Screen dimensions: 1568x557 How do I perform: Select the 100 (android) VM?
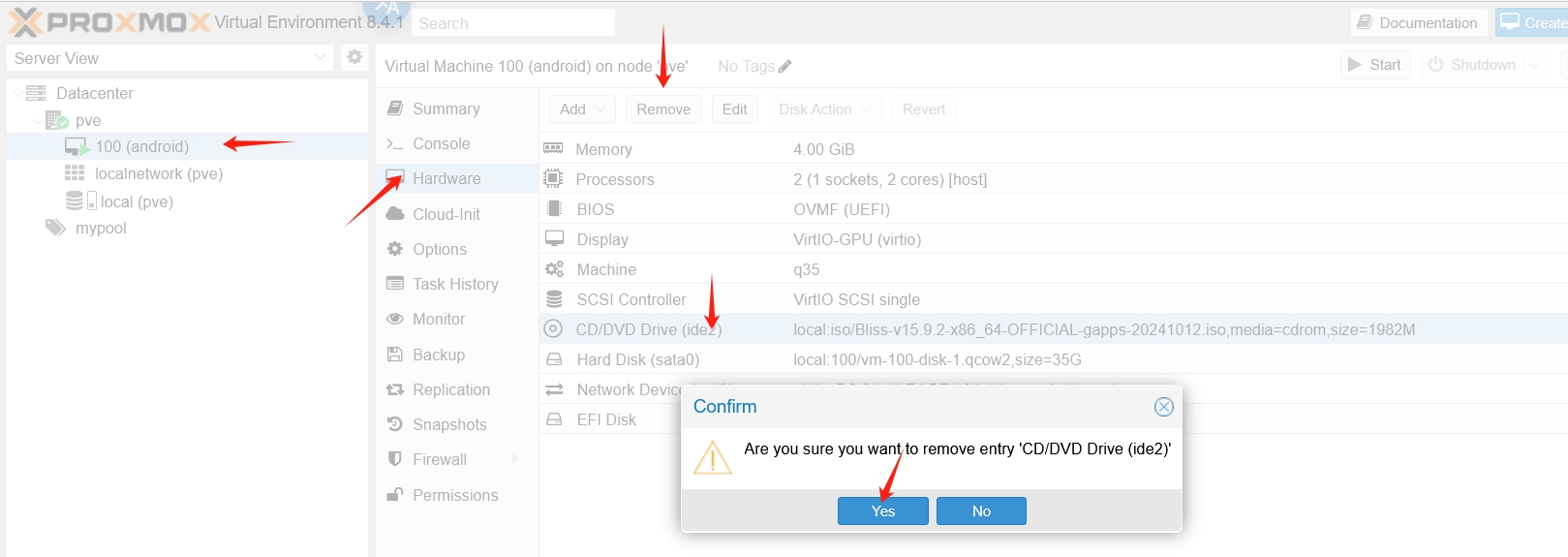coord(141,146)
